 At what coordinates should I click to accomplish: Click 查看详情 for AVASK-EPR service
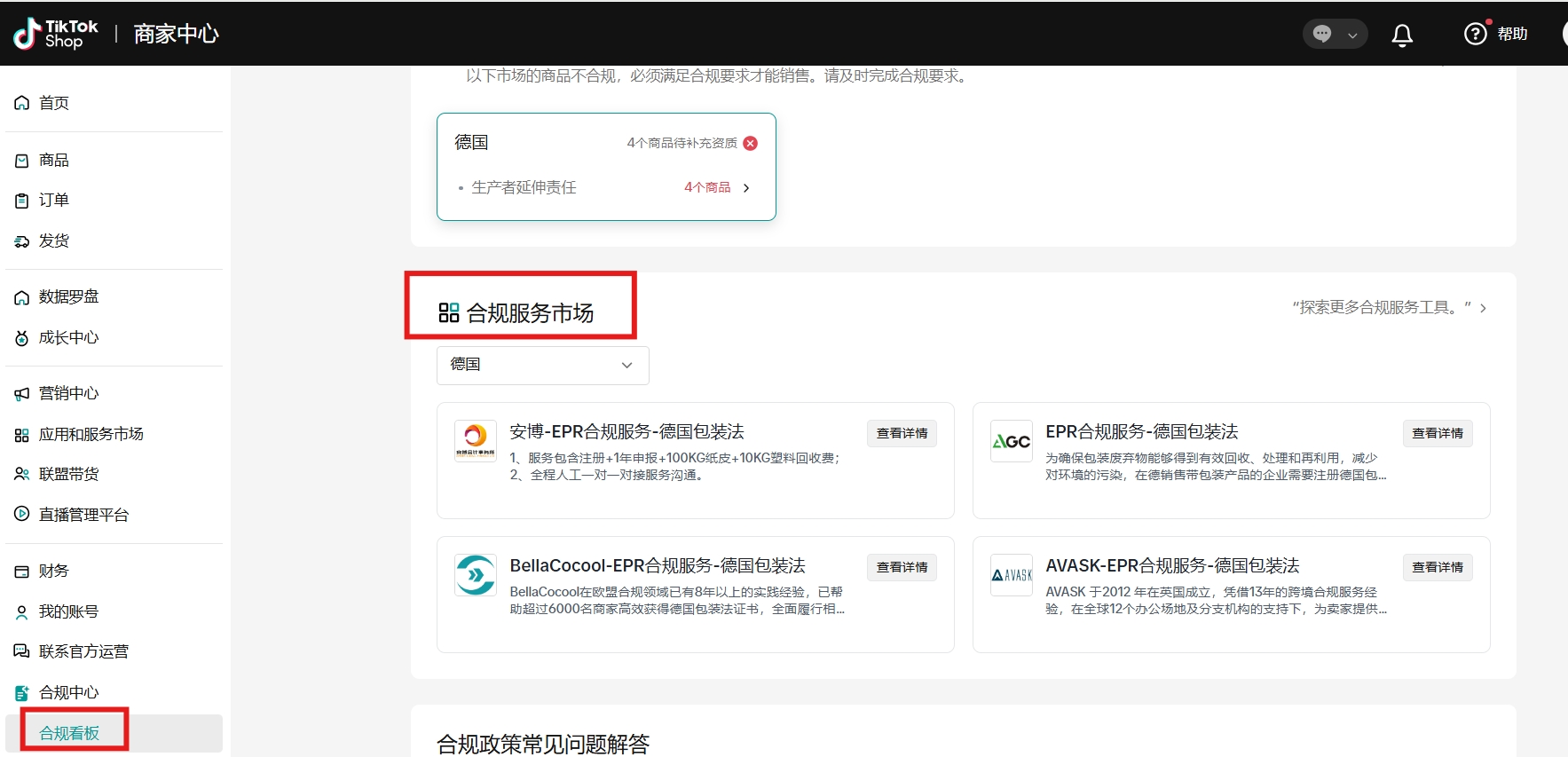point(1437,567)
